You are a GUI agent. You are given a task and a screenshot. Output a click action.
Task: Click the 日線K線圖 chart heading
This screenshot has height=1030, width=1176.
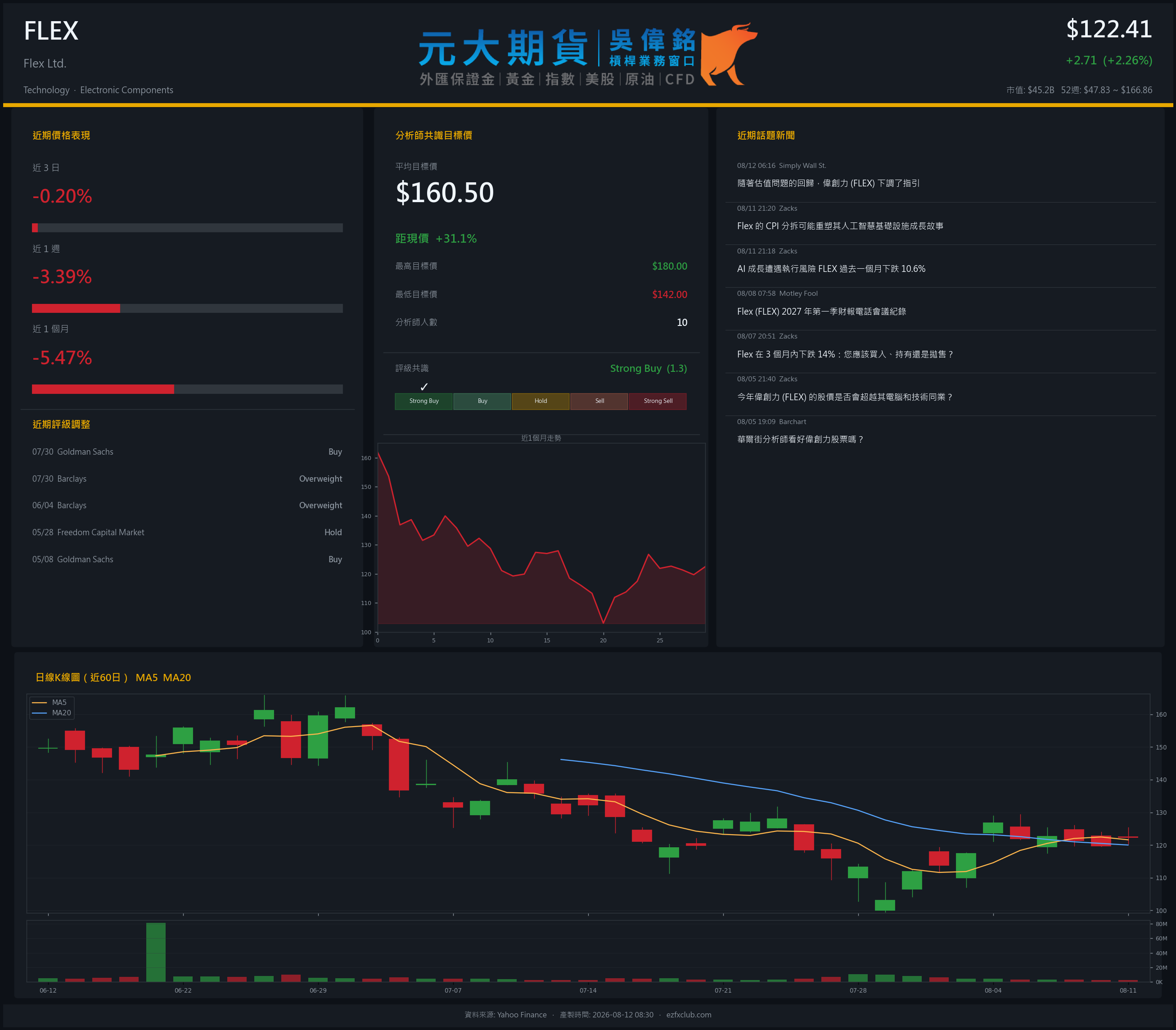113,678
